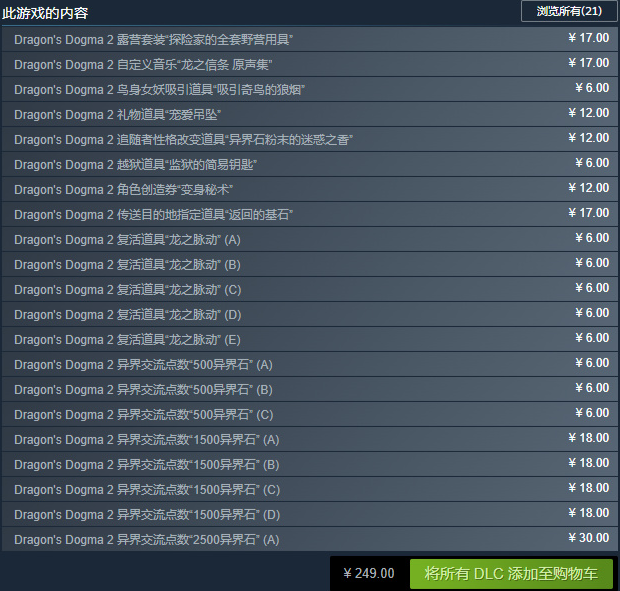Open 2500异界石 (A) DLC
Screen dimensions: 620x591
pyautogui.click(x=310, y=539)
